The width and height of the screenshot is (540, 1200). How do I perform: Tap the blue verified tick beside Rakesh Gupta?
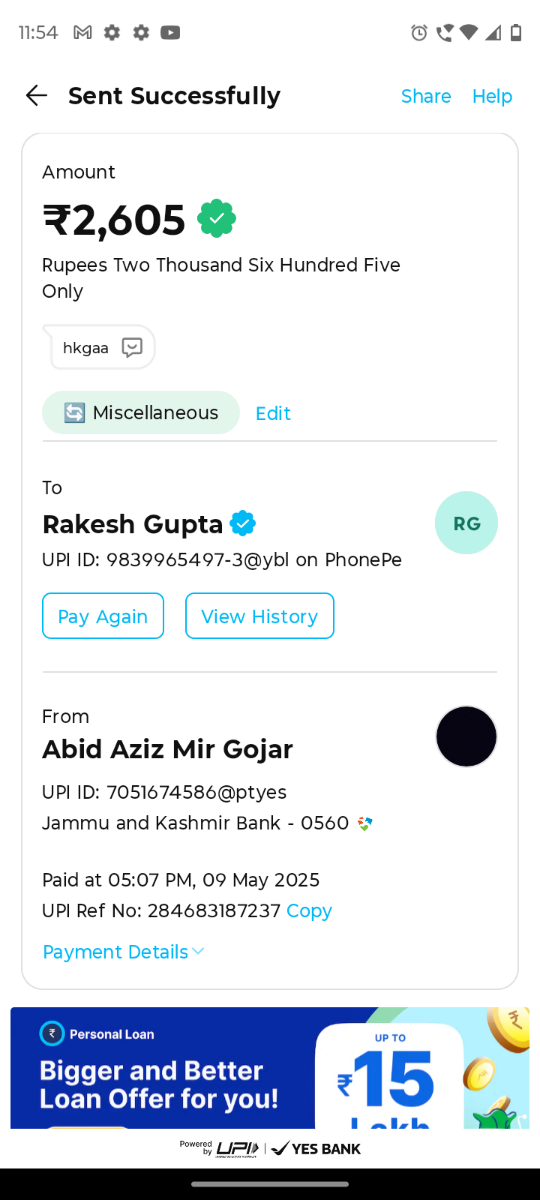coord(243,523)
